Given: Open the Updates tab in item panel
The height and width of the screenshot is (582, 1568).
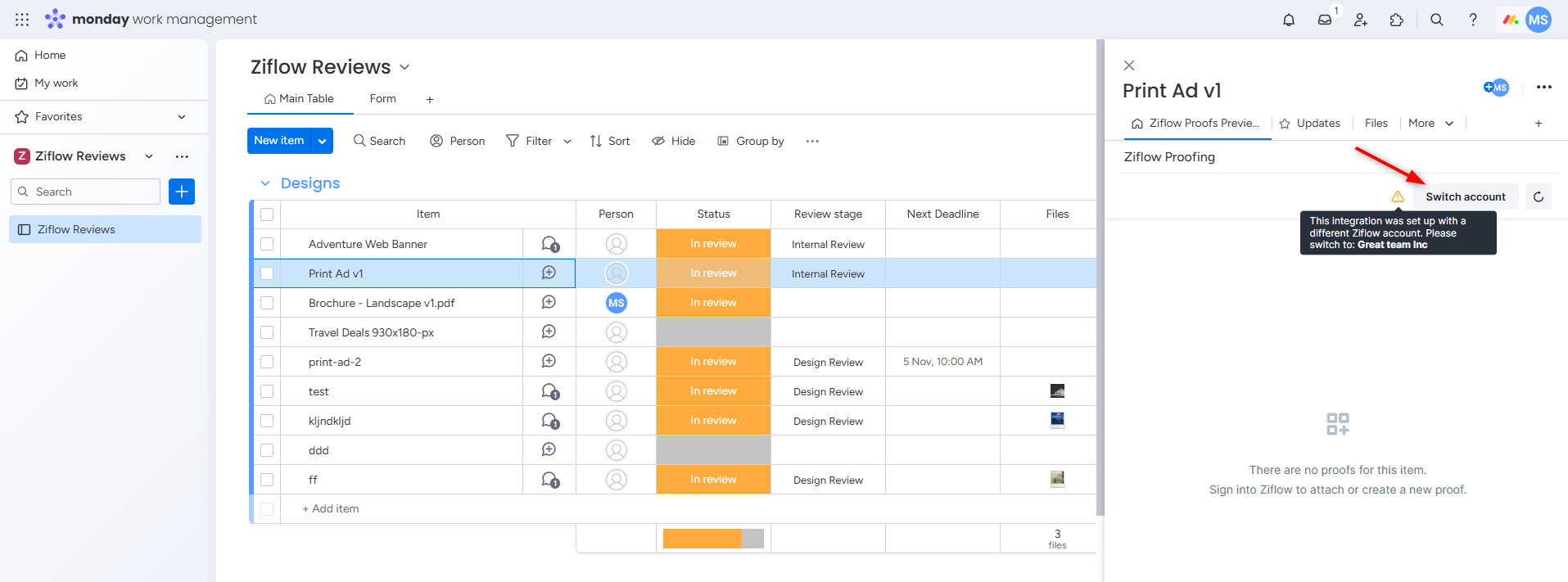Looking at the screenshot, I should [x=1310, y=124].
